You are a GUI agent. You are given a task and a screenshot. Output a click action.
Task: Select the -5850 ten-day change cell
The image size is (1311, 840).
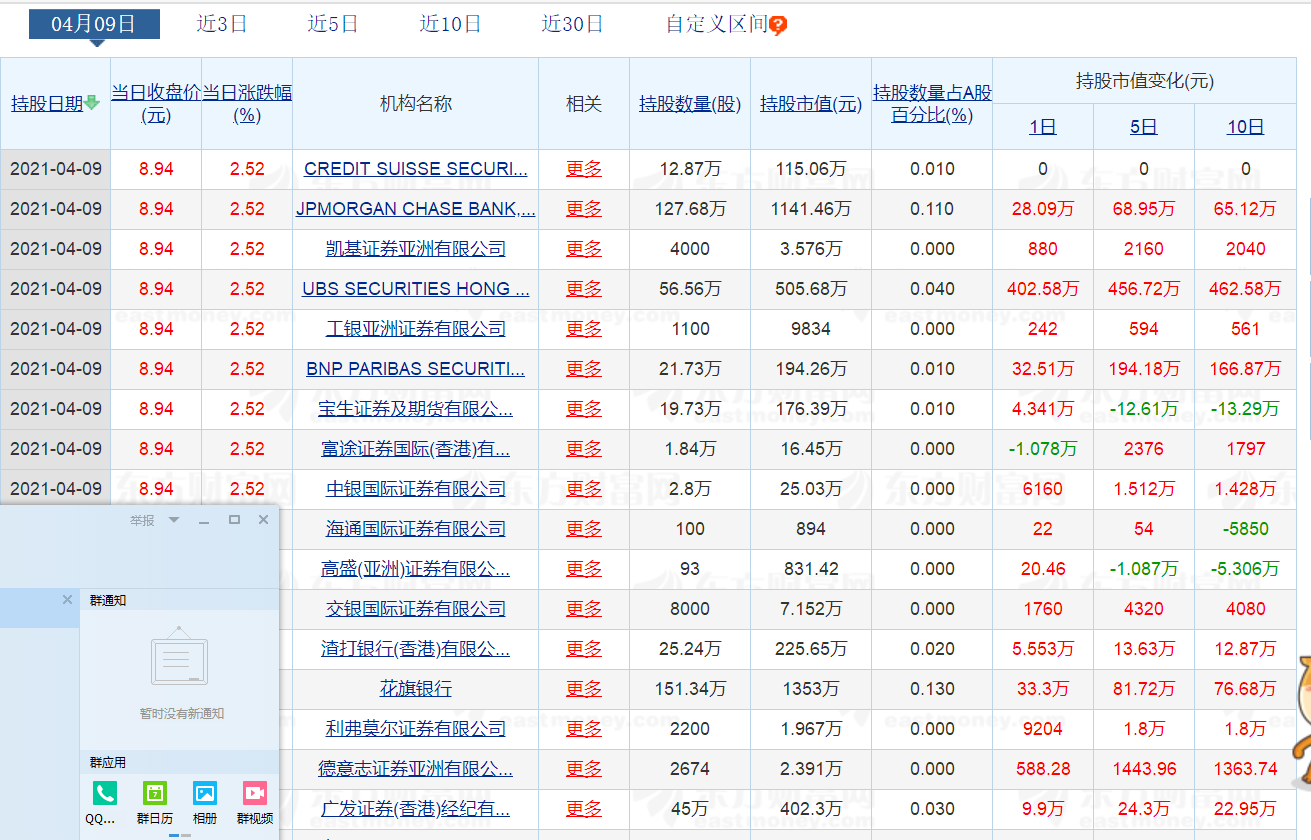(1246, 529)
